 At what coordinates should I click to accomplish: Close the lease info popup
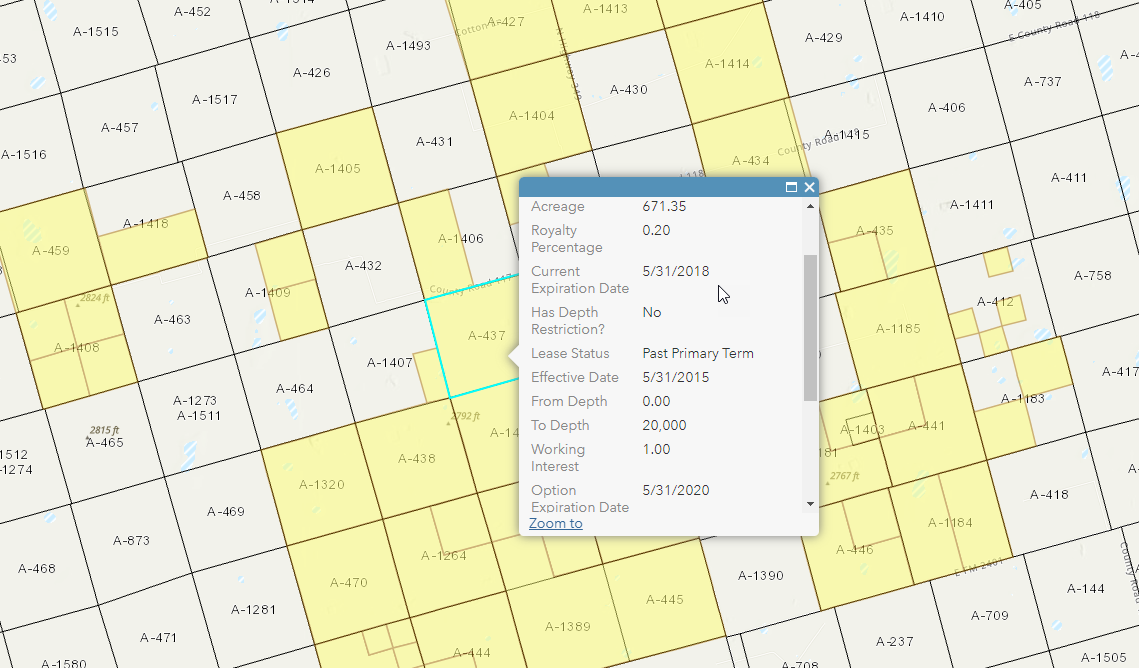[x=809, y=187]
